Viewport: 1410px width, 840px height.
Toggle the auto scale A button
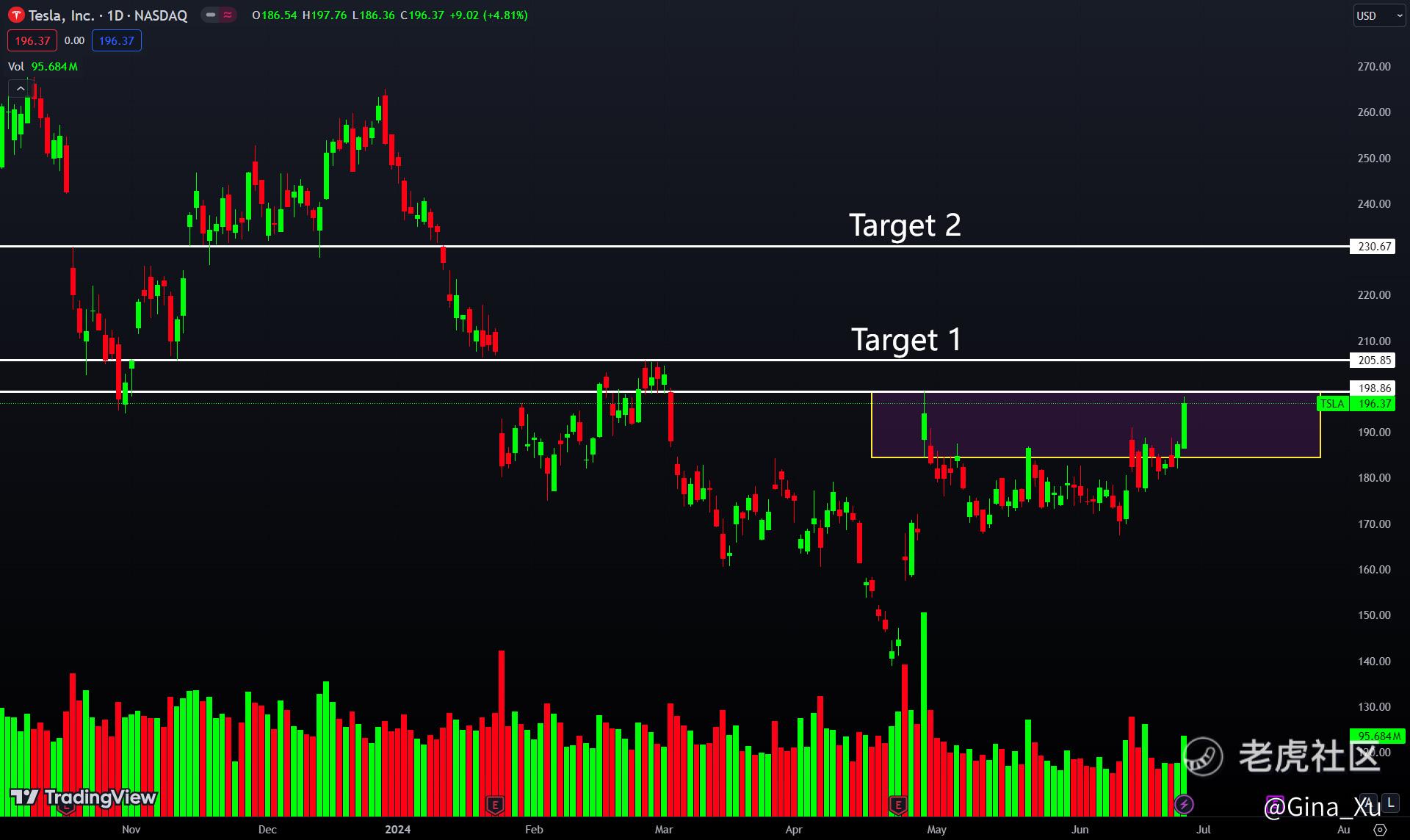click(1367, 803)
